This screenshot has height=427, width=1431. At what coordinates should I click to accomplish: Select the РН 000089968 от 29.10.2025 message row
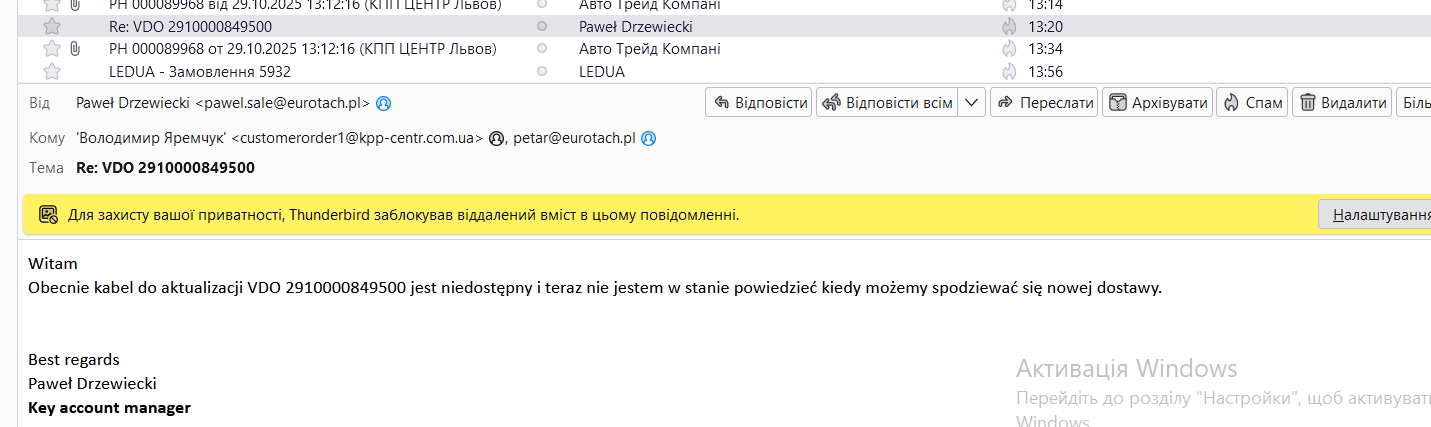[x=302, y=49]
